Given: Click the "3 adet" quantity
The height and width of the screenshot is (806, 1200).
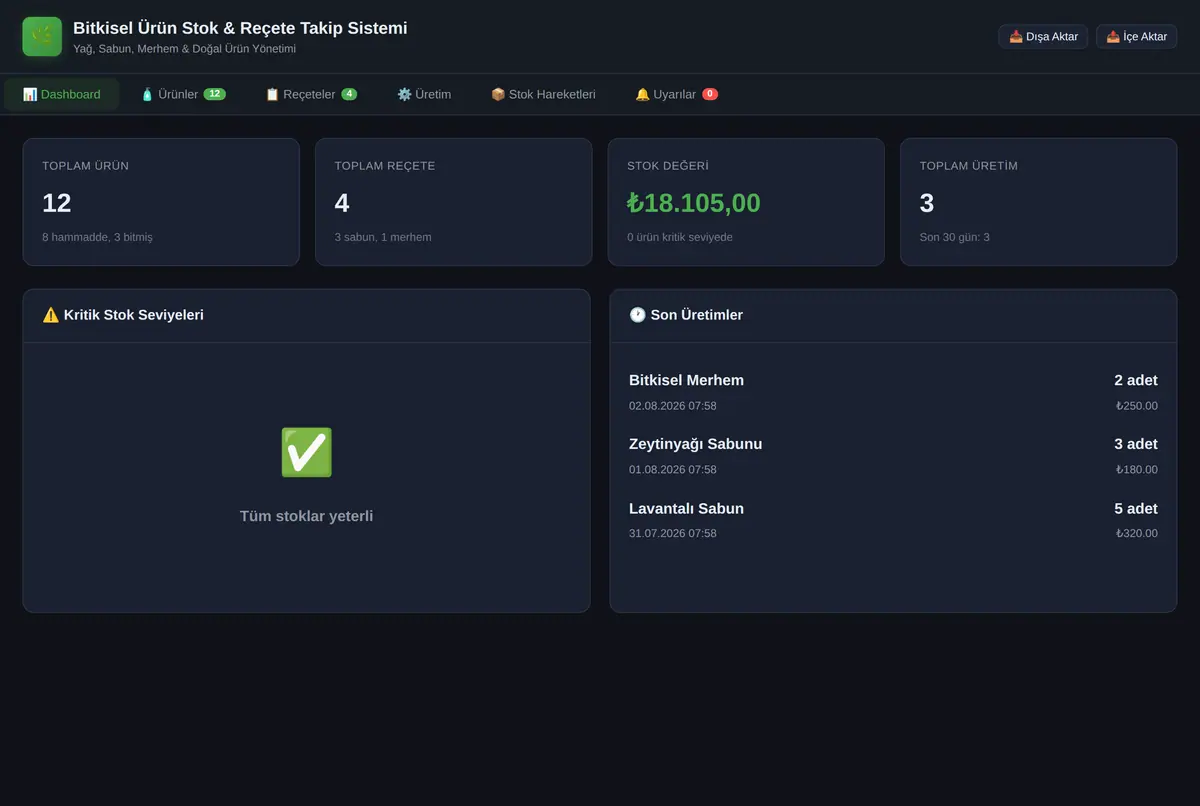Looking at the screenshot, I should tap(1136, 444).
